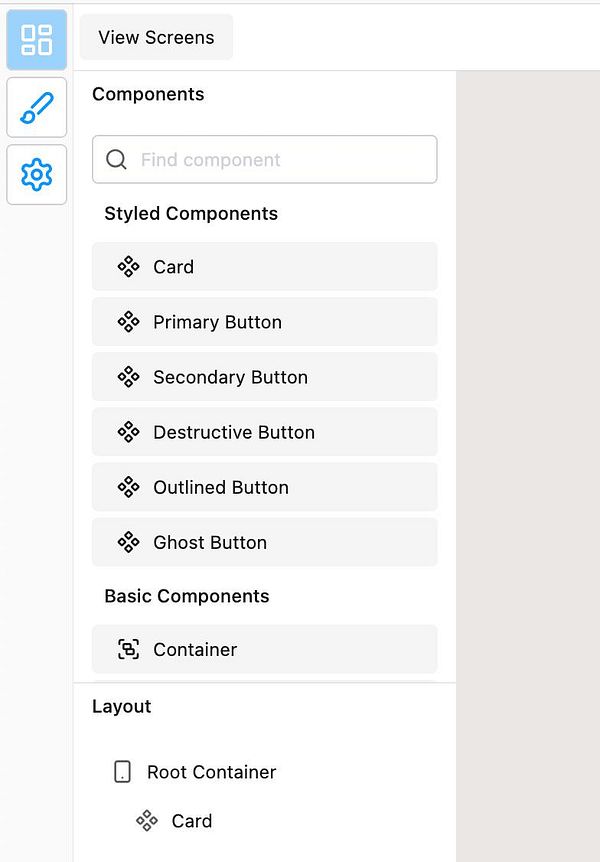The width and height of the screenshot is (600, 862).
Task: Click the View Screens button
Action: 156,37
